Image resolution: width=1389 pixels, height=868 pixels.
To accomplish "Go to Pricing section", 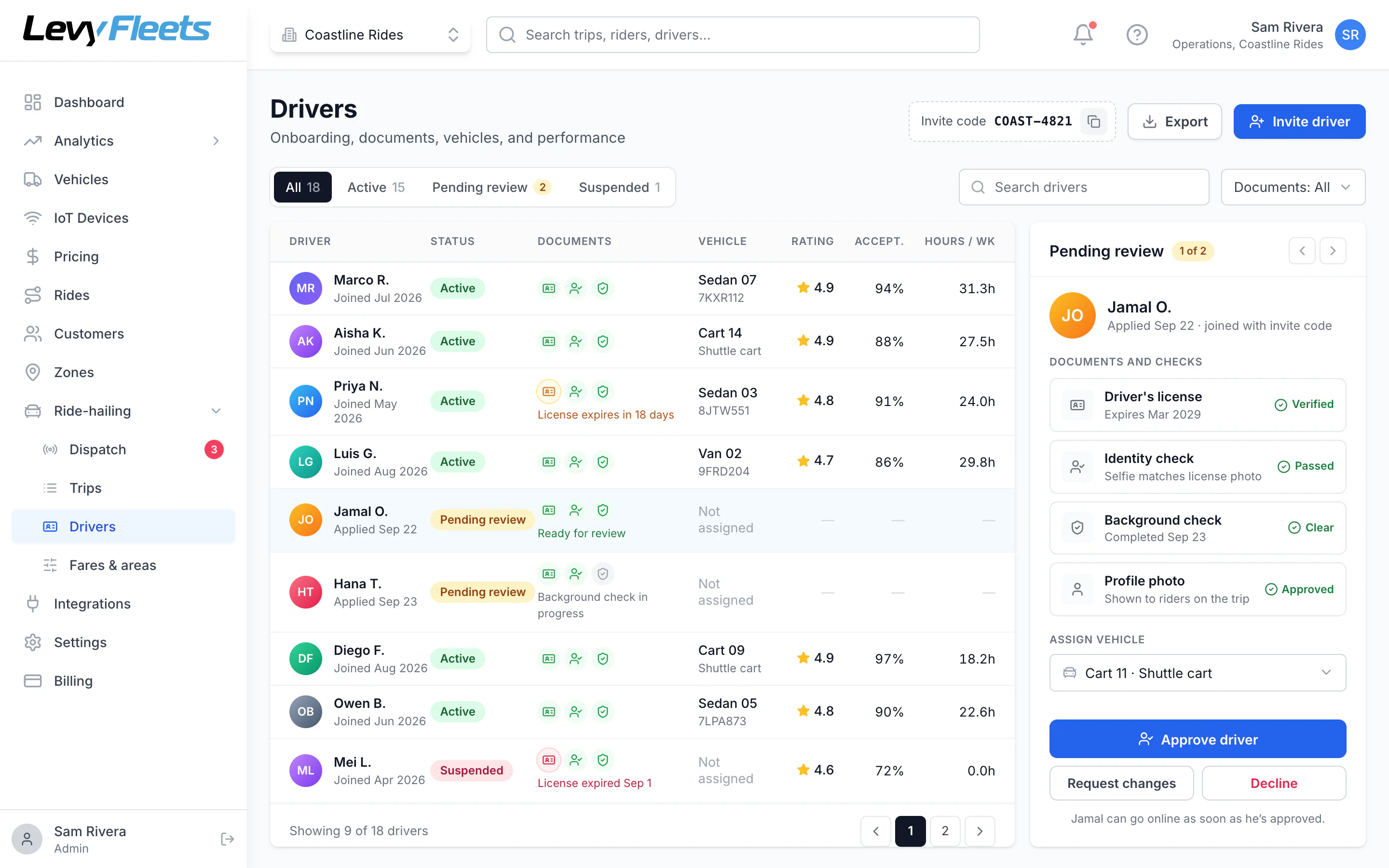I will click(x=123, y=257).
